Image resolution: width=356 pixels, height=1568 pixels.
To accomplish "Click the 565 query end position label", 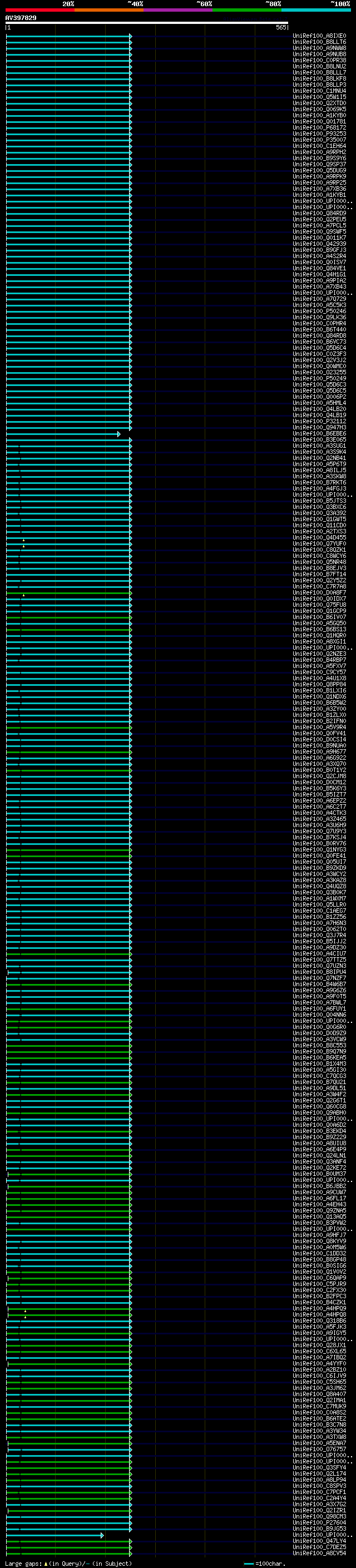I will (x=280, y=28).
